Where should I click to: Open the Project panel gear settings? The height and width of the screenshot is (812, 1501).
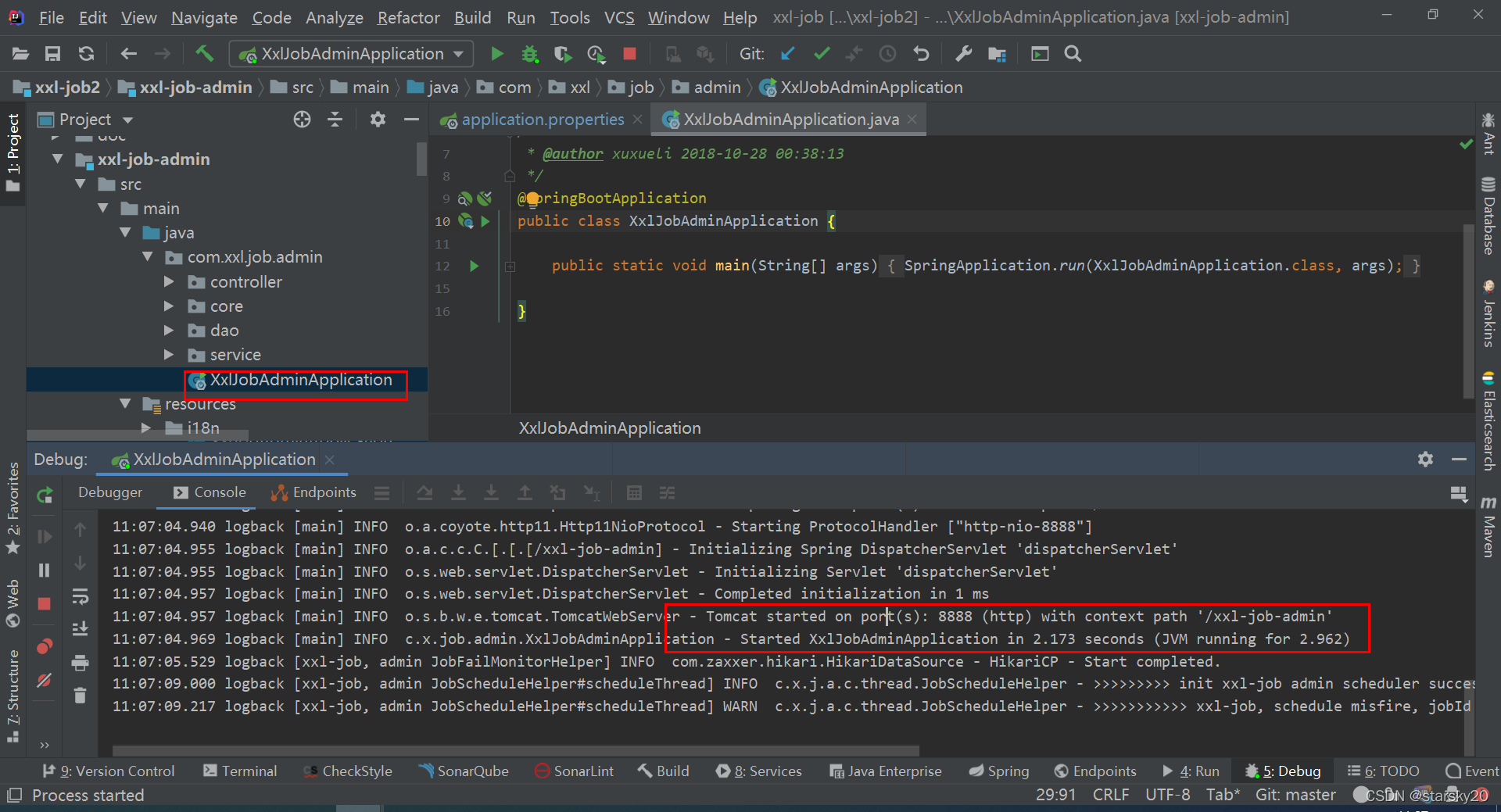coord(378,120)
